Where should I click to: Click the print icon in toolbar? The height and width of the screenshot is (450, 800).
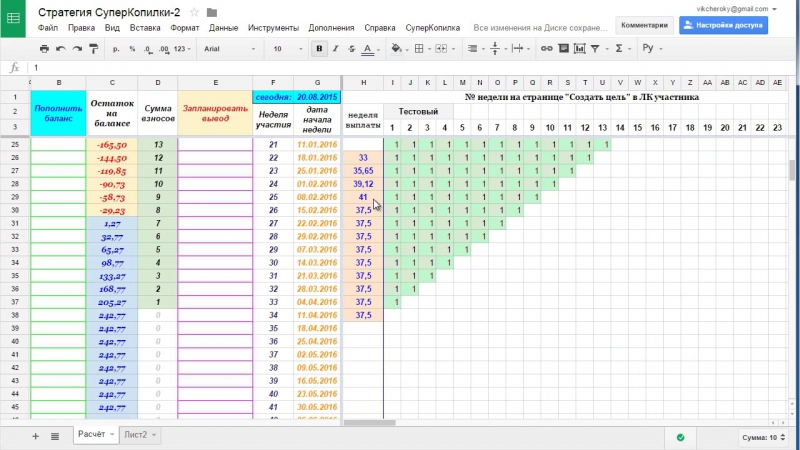tap(44, 48)
